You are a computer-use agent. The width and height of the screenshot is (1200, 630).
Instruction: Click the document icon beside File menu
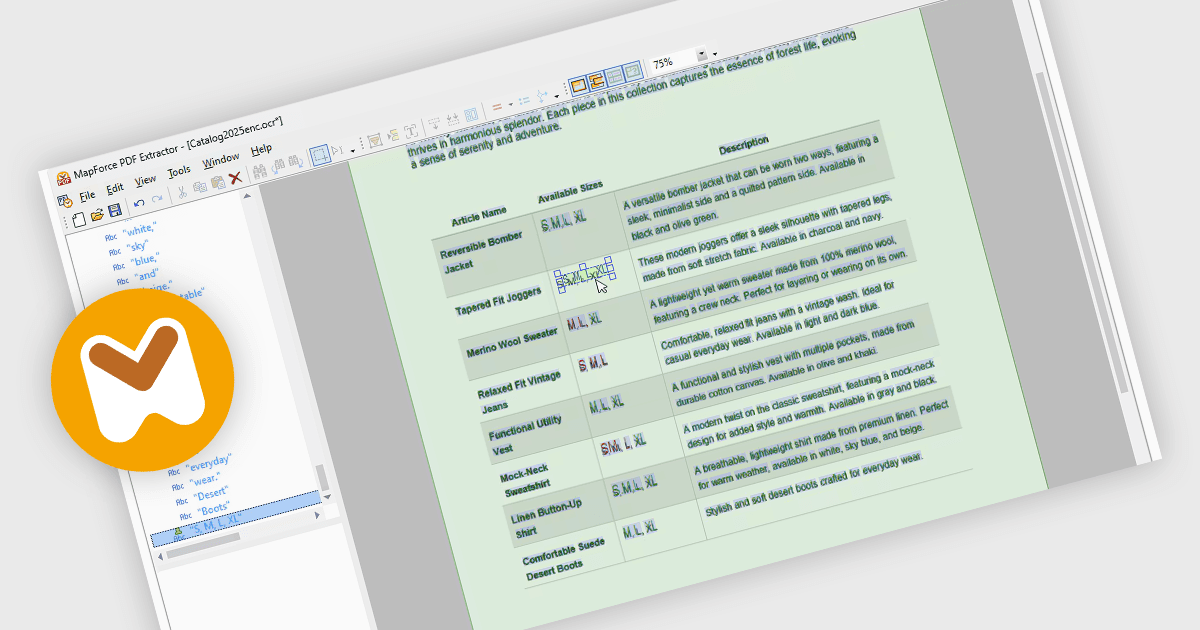[x=64, y=201]
